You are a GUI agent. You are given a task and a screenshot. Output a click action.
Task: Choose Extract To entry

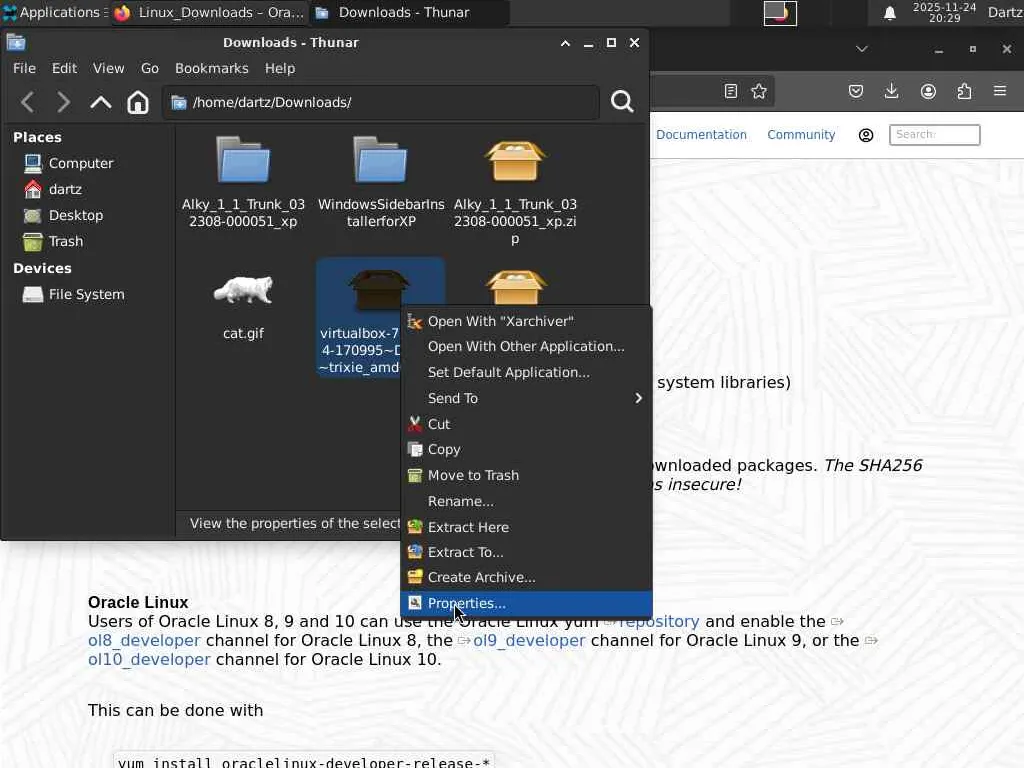(x=526, y=552)
